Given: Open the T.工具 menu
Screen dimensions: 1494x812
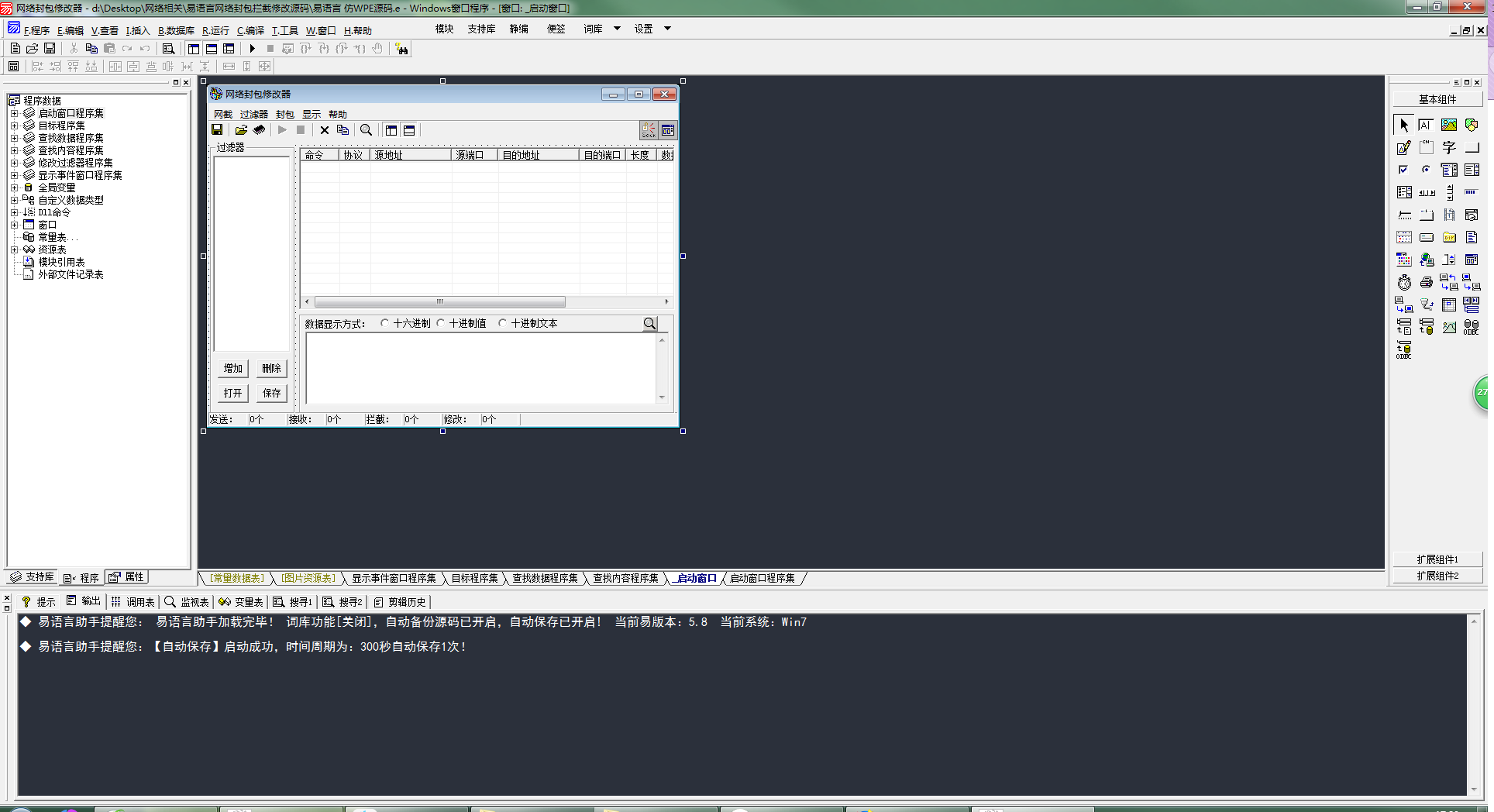Looking at the screenshot, I should (284, 30).
